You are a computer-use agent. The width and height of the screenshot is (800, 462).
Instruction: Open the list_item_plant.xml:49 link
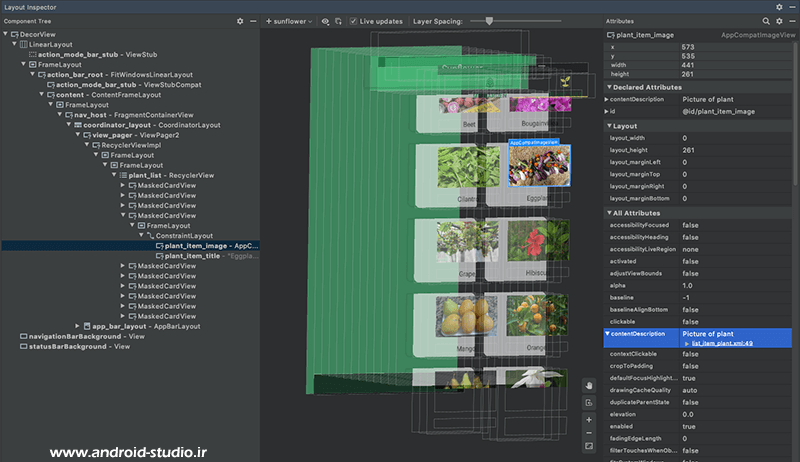[721, 343]
